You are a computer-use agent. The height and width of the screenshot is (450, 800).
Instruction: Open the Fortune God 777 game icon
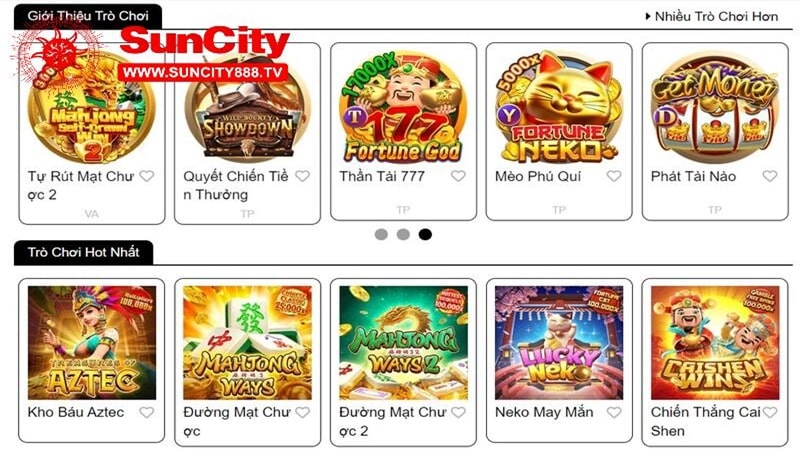(x=403, y=106)
